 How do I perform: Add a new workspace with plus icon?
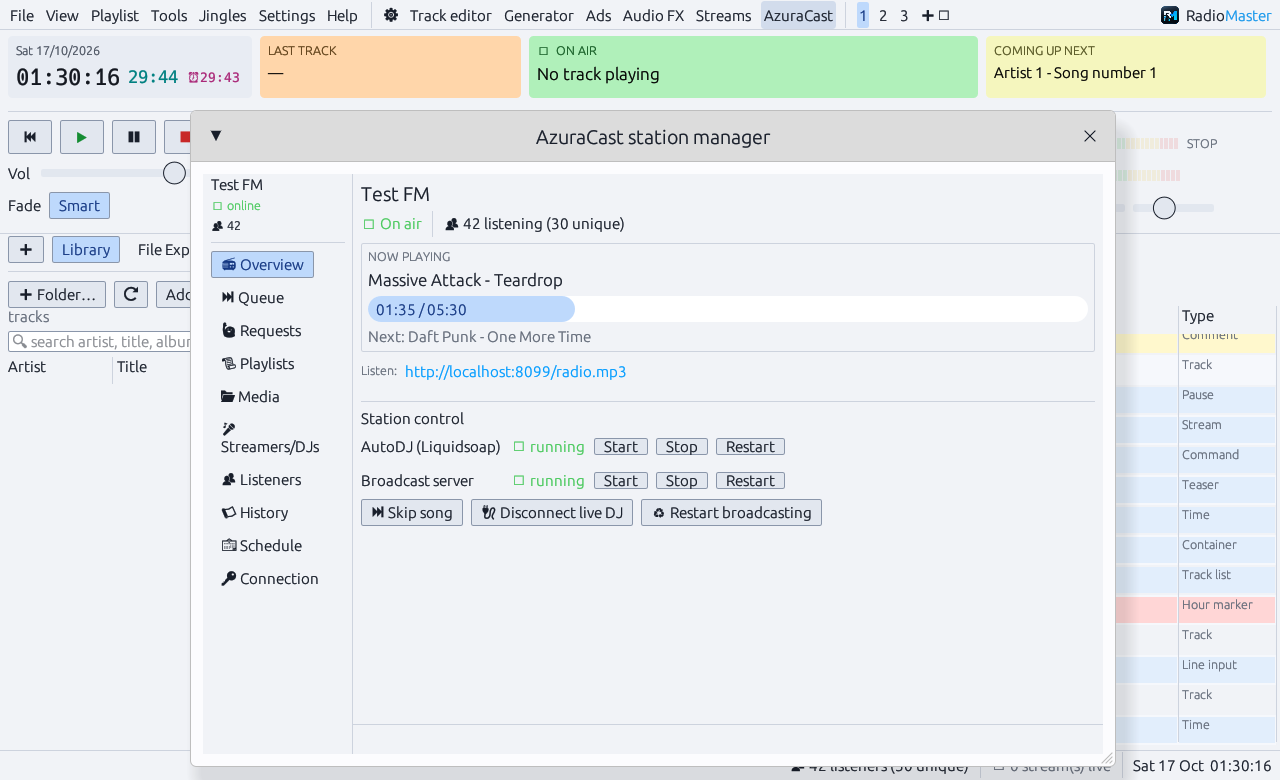tap(928, 15)
